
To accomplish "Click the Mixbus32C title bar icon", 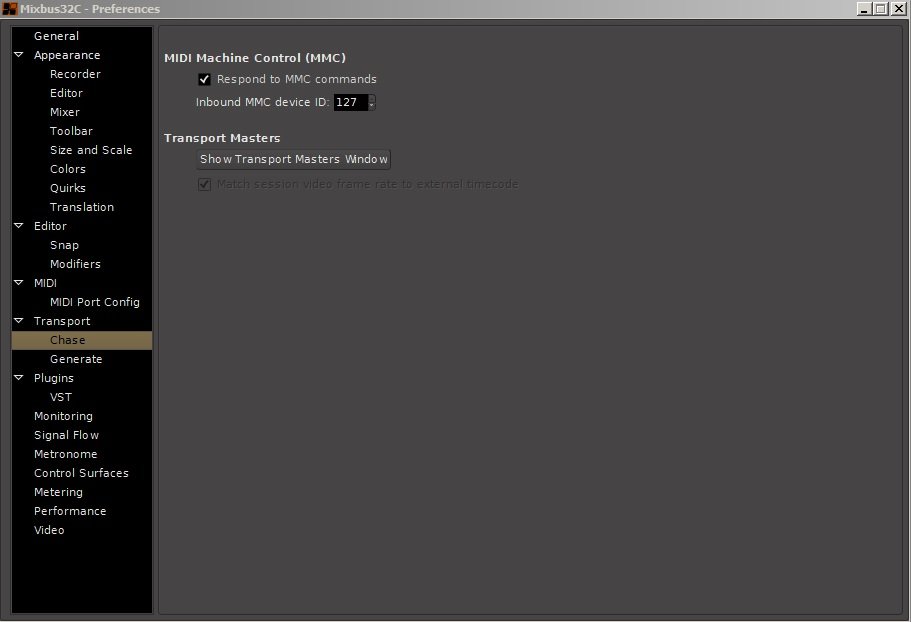I will pos(9,9).
